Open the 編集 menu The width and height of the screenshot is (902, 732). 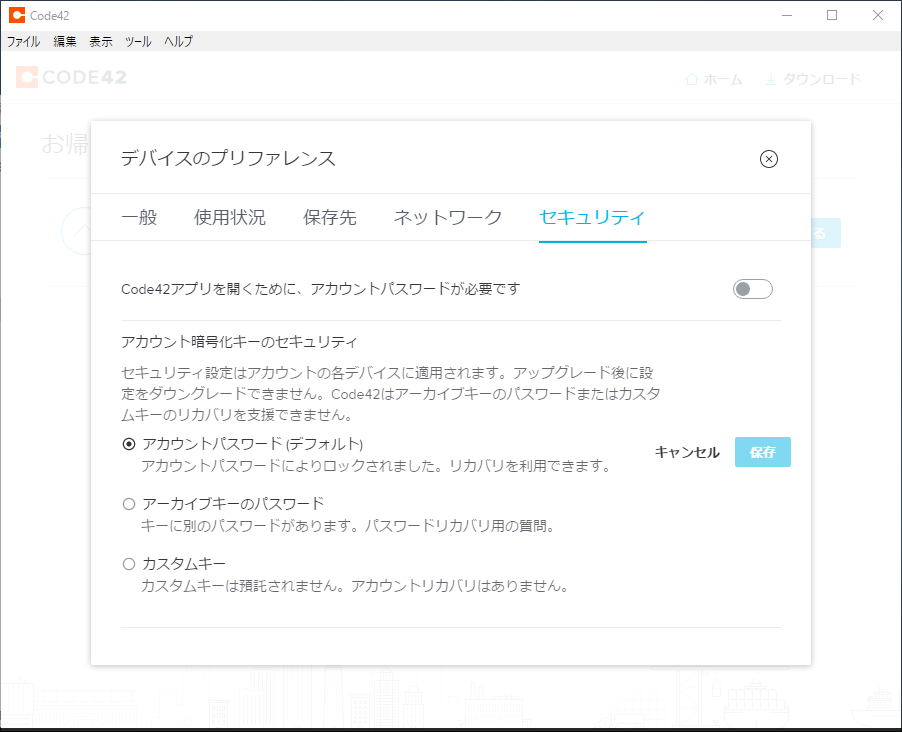click(65, 41)
